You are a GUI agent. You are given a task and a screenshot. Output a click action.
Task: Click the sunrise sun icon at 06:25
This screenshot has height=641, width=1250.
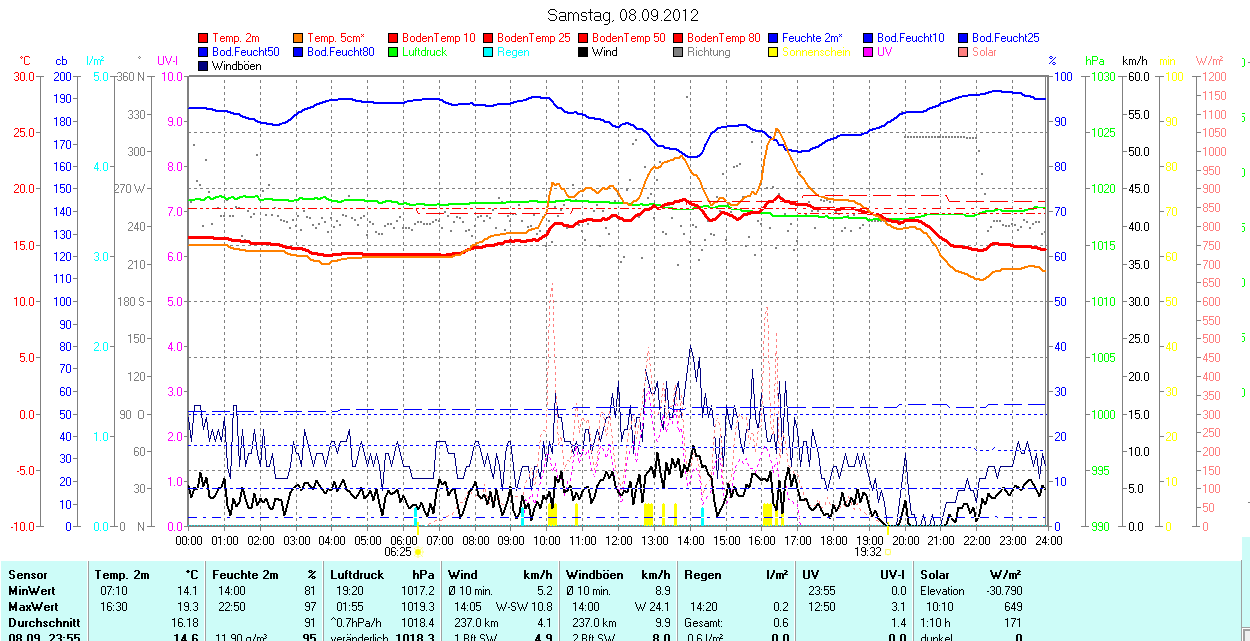[x=419, y=551]
